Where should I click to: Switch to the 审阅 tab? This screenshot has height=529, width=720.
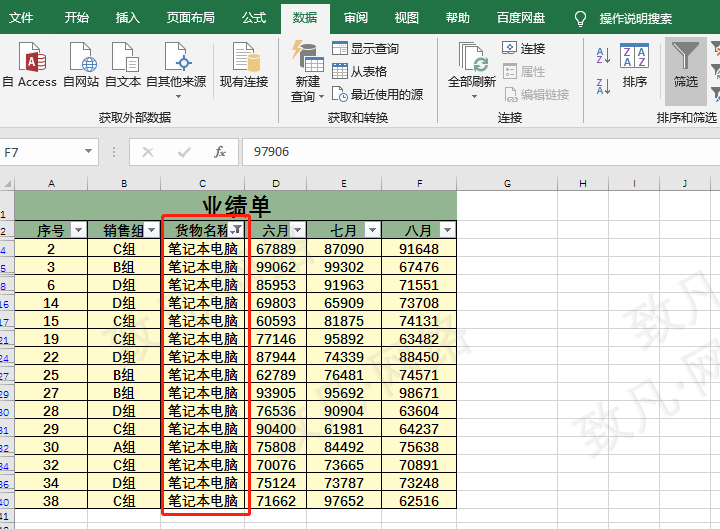(356, 18)
